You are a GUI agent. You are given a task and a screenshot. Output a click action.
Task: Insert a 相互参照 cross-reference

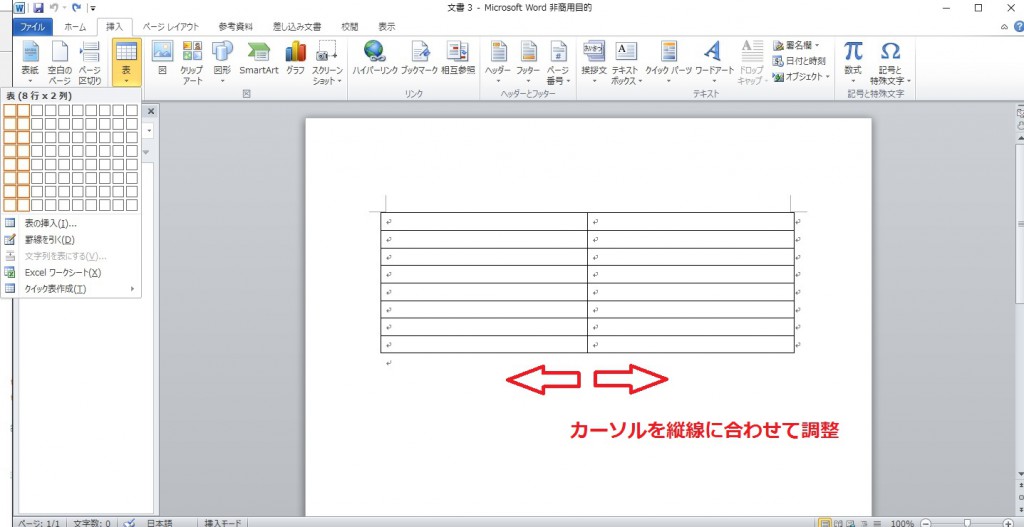point(457,59)
